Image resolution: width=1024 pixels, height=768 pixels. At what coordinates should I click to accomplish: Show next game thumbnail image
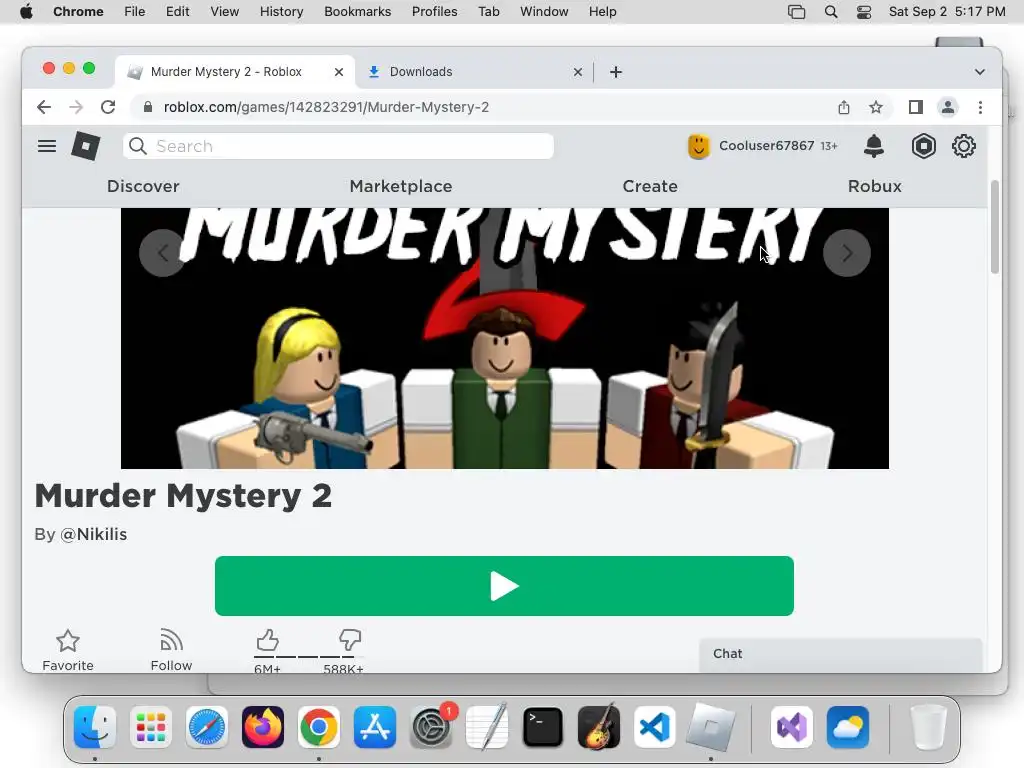(x=847, y=253)
